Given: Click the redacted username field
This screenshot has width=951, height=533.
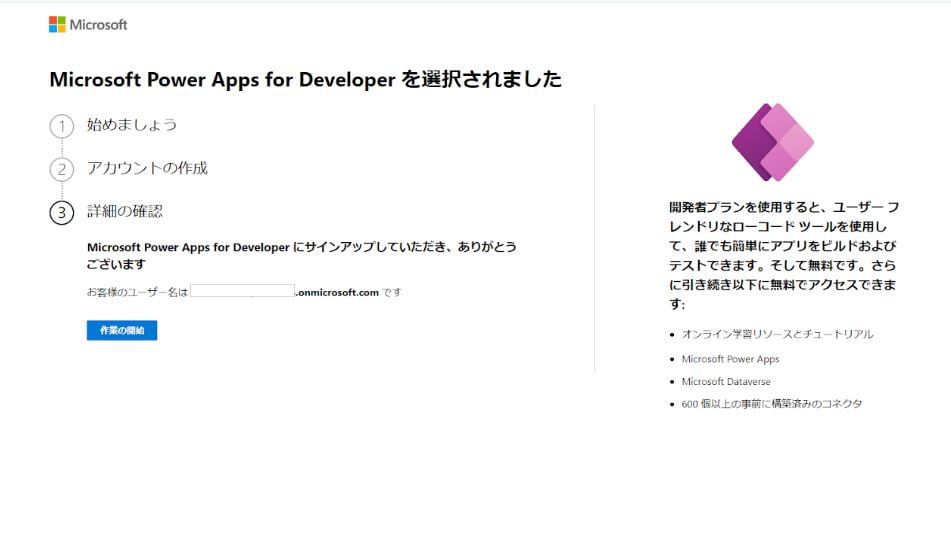Looking at the screenshot, I should point(242,292).
